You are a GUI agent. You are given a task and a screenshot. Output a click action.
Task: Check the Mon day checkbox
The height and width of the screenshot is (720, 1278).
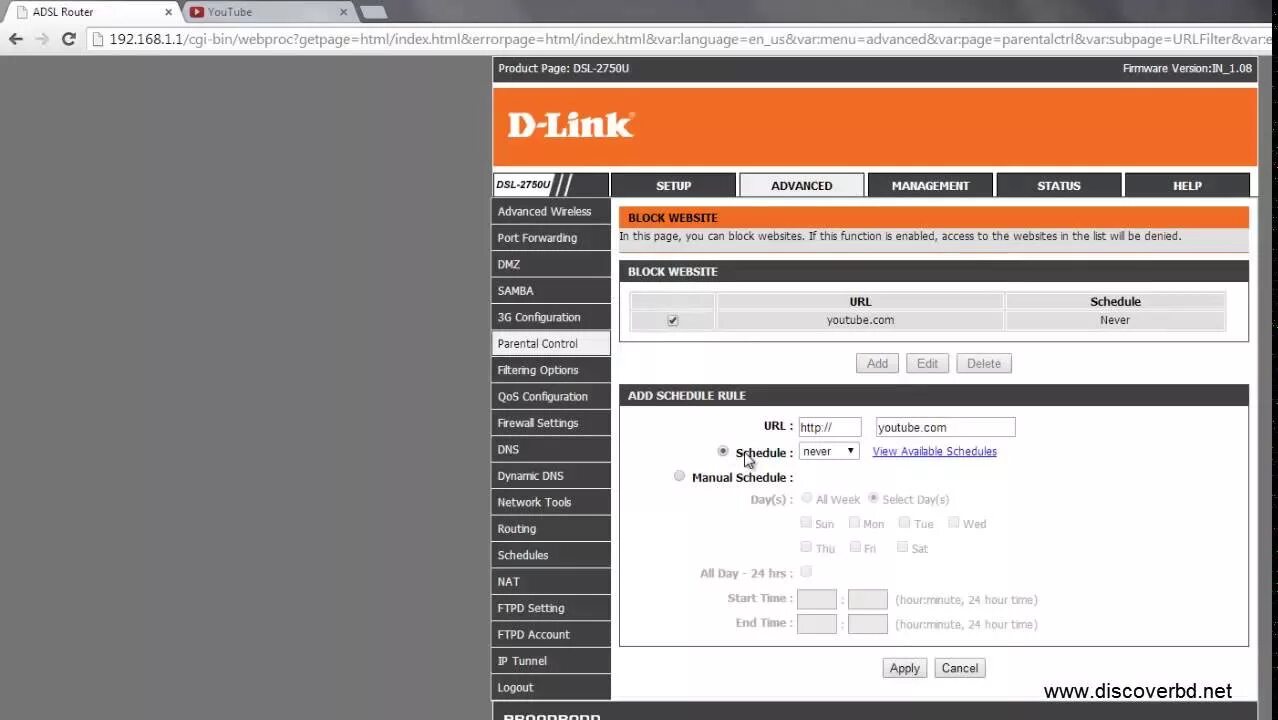pyautogui.click(x=854, y=522)
